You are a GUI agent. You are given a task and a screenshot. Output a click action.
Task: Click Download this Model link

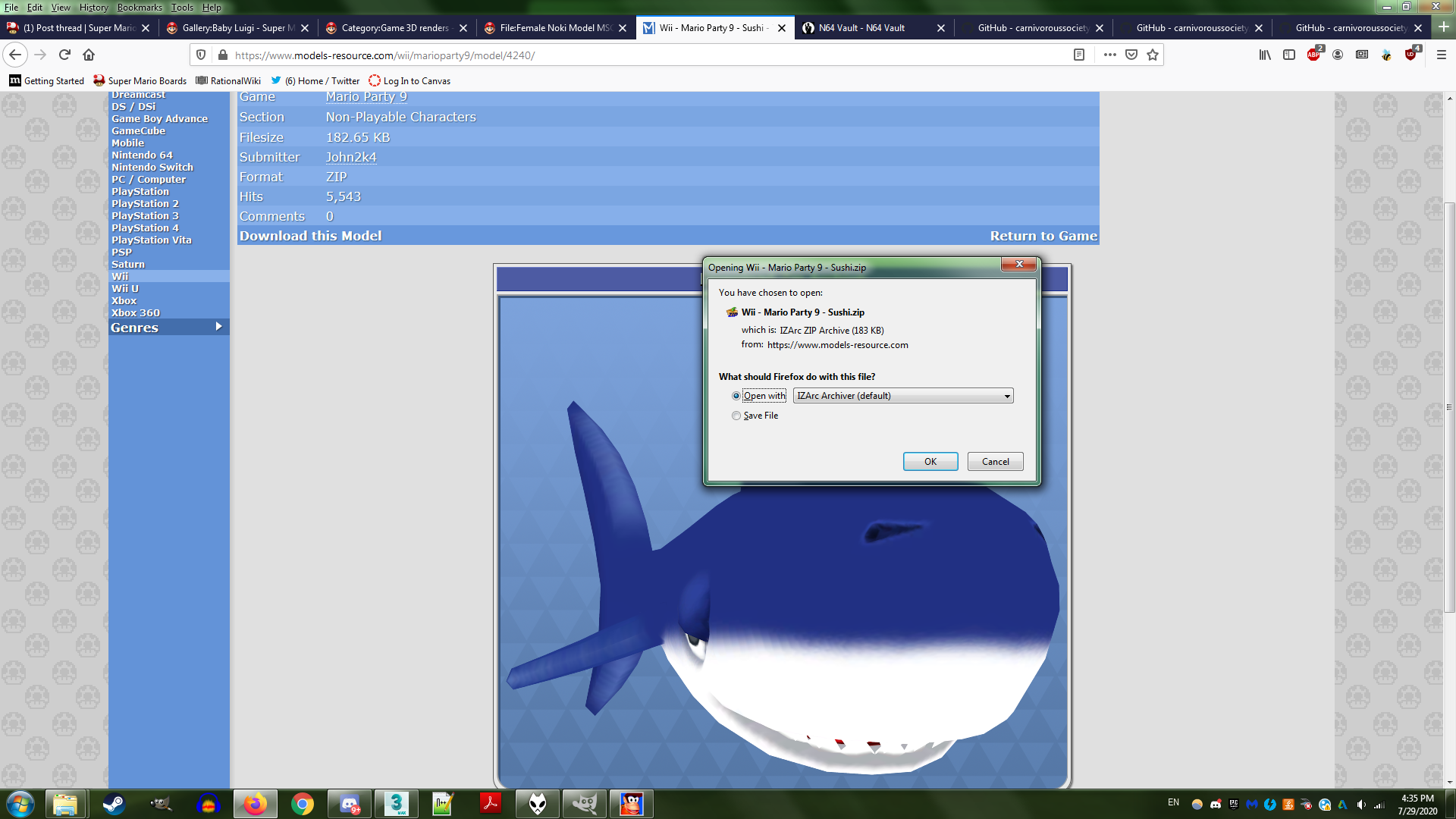pyautogui.click(x=310, y=236)
